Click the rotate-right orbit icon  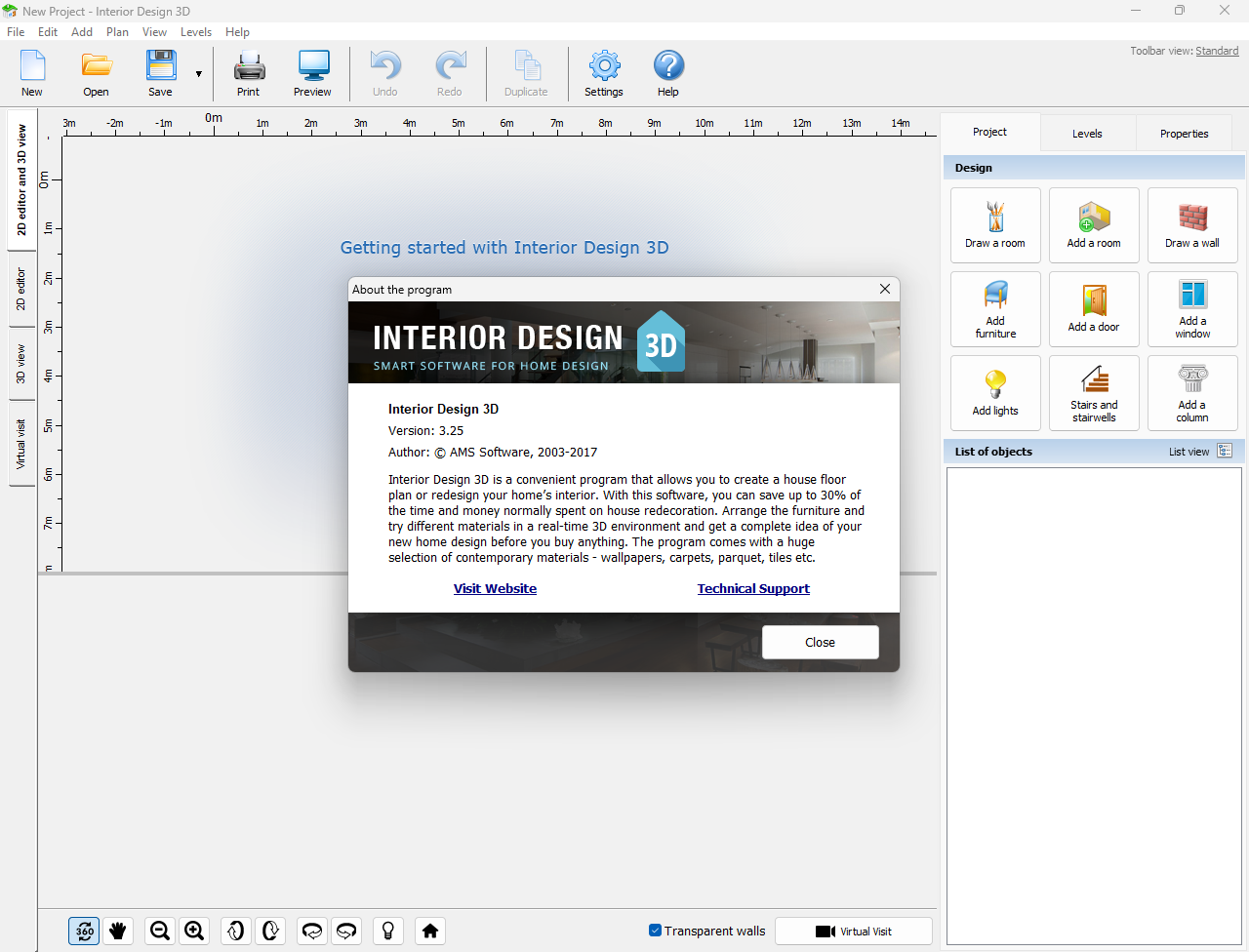tap(346, 932)
